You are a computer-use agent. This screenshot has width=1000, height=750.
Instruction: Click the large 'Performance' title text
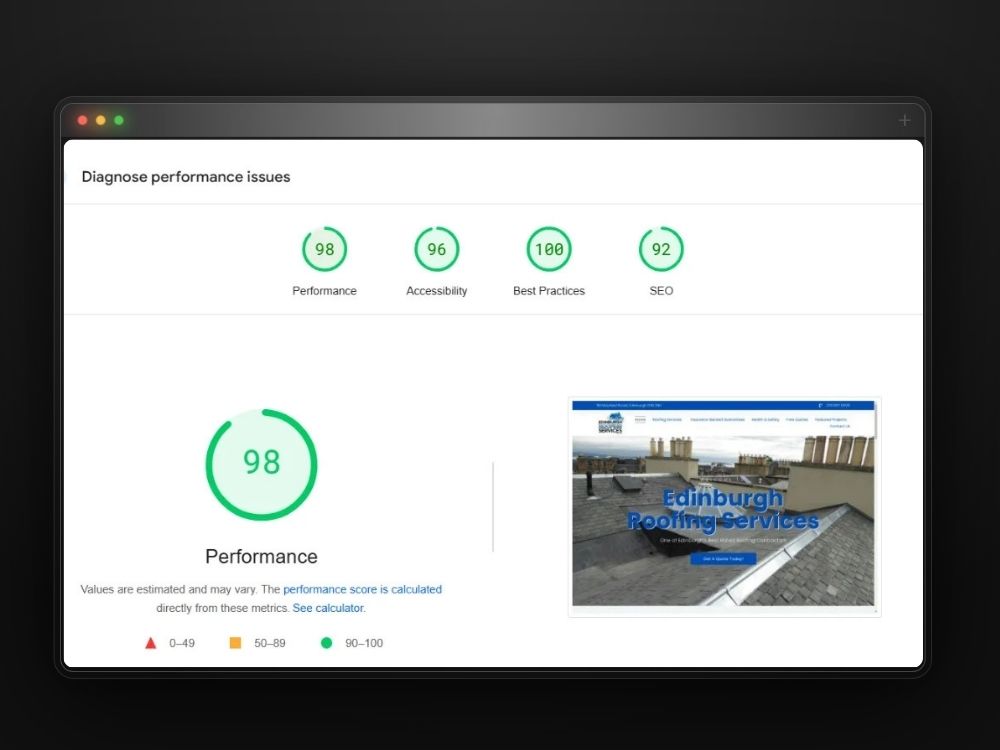pos(261,556)
